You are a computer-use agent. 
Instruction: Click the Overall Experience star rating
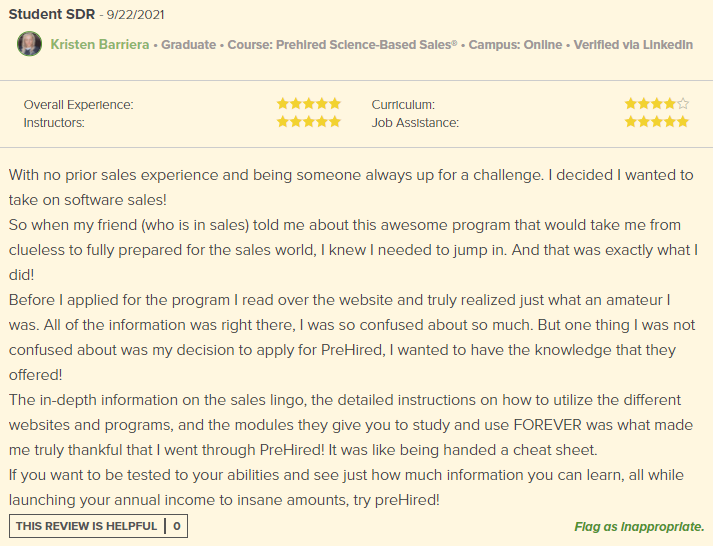[x=308, y=104]
